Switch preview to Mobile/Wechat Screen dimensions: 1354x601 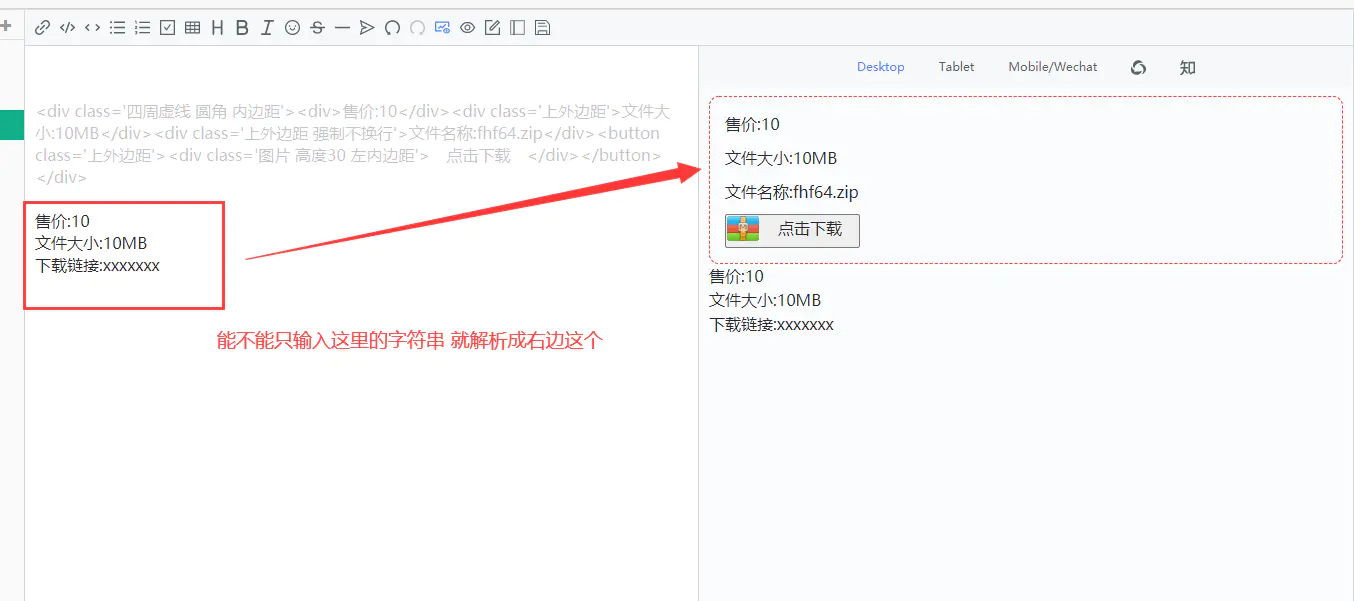1053,67
